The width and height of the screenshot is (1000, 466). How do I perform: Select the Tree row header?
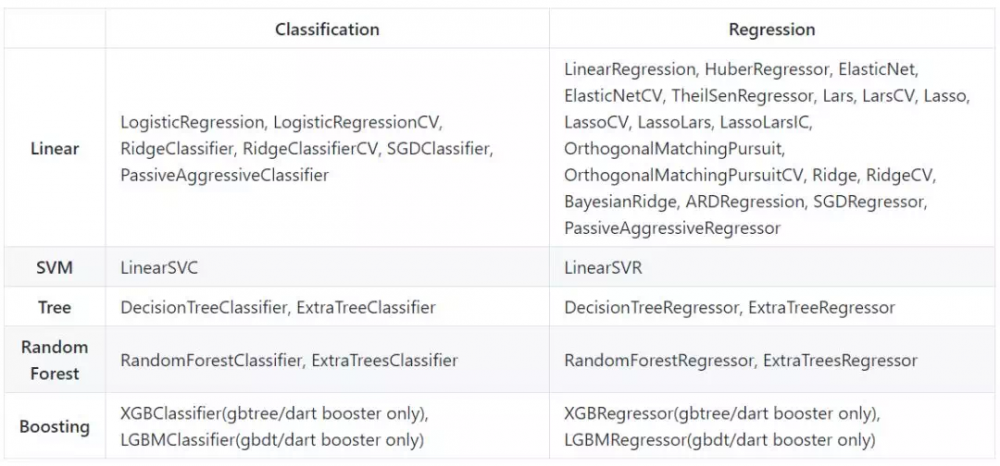point(55,307)
